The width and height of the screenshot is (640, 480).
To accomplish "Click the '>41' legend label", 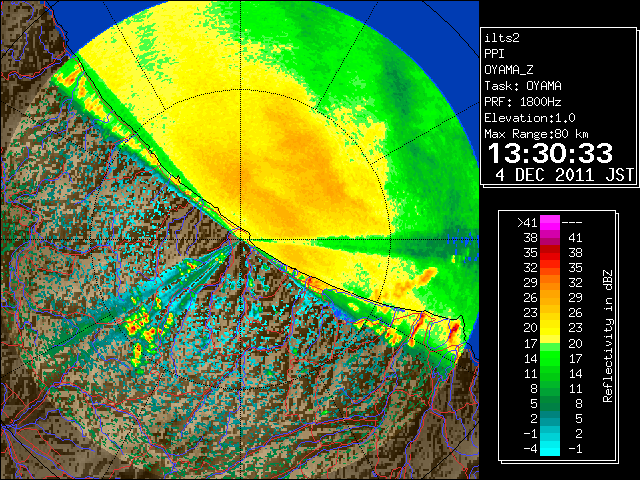I will (527, 223).
